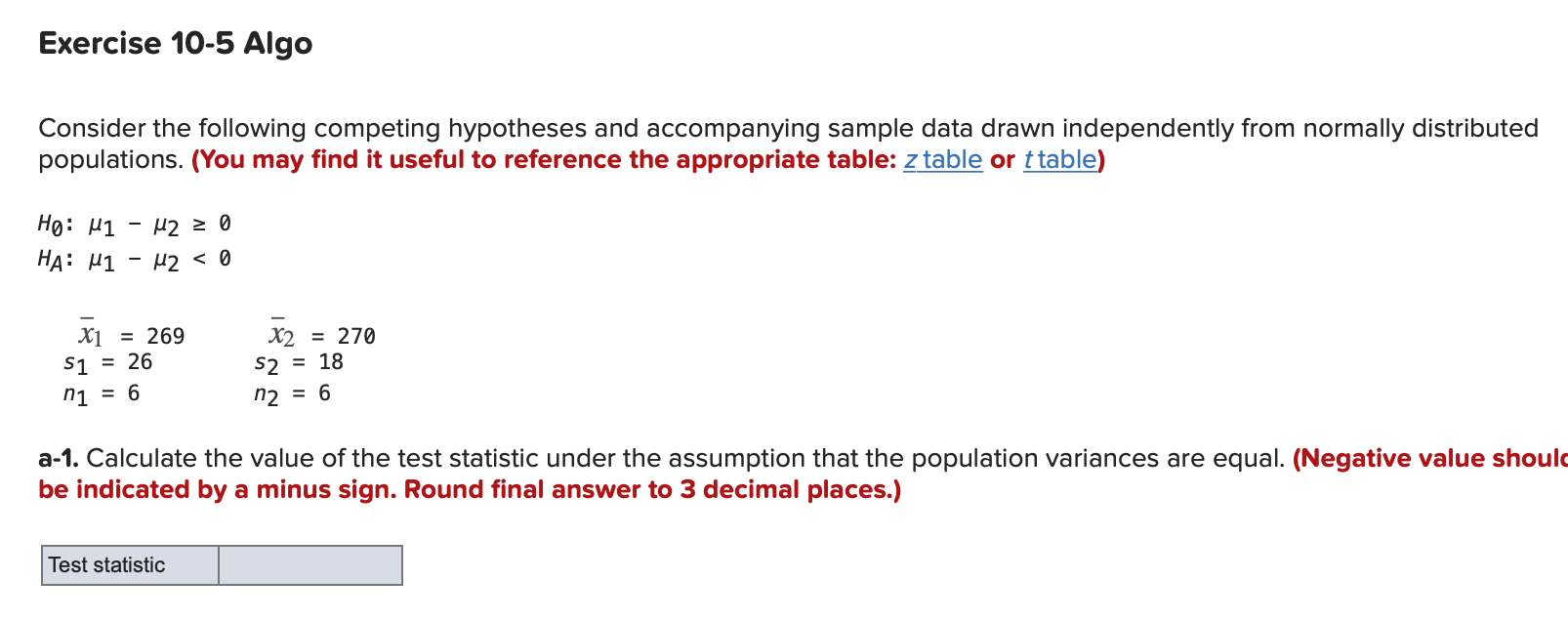The image size is (1568, 621).
Task: Select the null hypothesis H0 line
Action: [134, 223]
